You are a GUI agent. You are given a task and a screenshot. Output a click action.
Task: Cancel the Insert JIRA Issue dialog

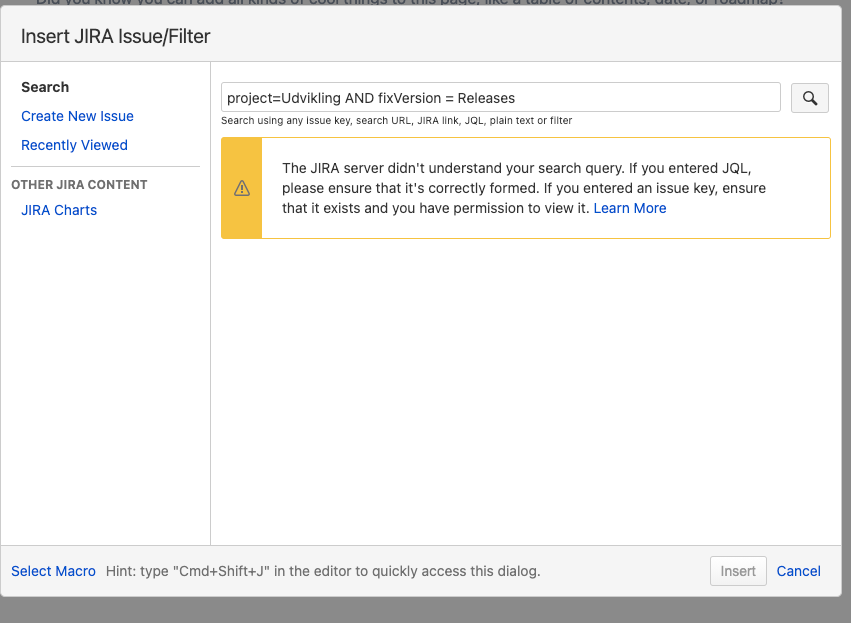[x=798, y=571]
